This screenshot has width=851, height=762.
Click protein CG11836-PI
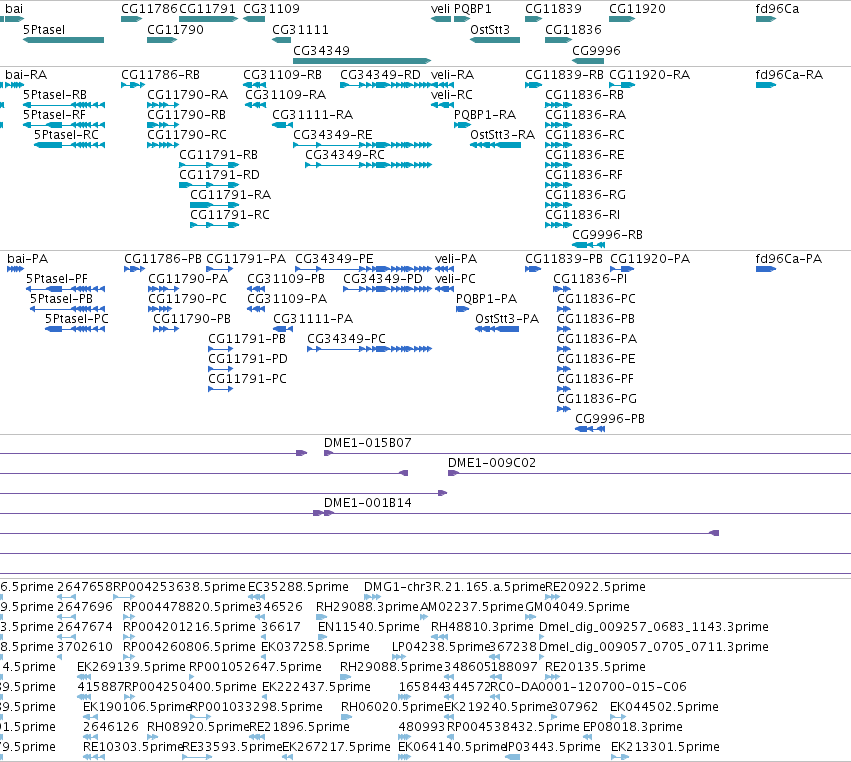click(x=562, y=289)
